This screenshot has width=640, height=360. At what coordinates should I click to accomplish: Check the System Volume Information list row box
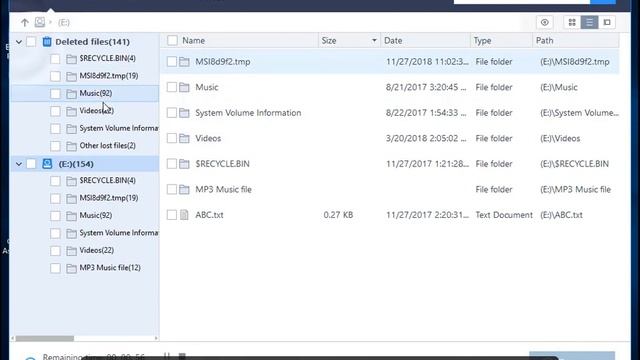pos(172,113)
